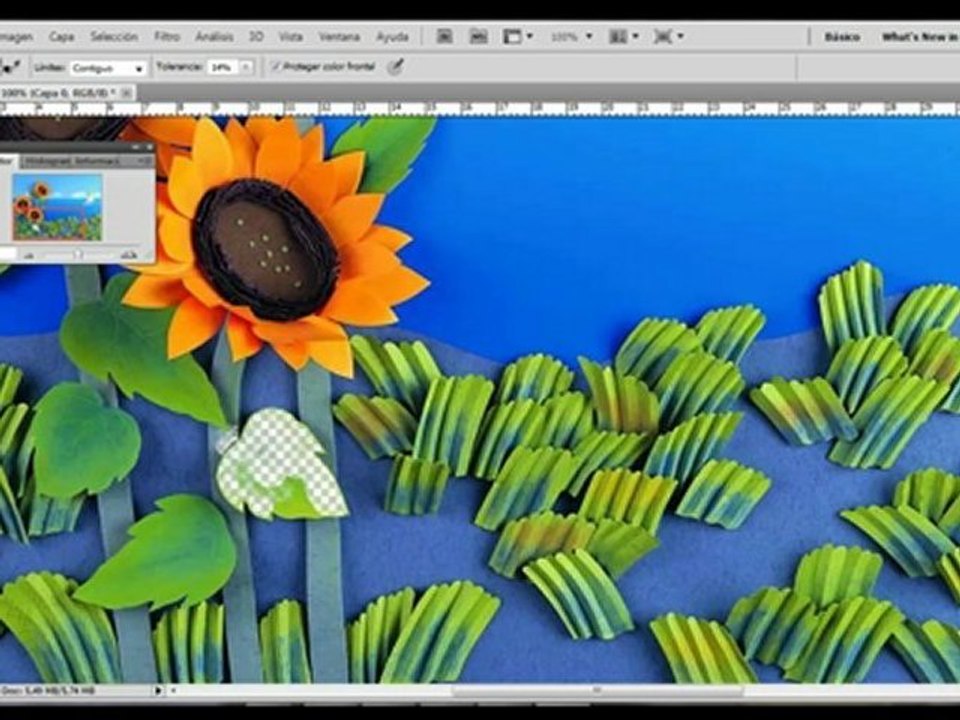Open the 100% zoom level dropdown
Viewport: 960px width, 720px height.
(571, 37)
